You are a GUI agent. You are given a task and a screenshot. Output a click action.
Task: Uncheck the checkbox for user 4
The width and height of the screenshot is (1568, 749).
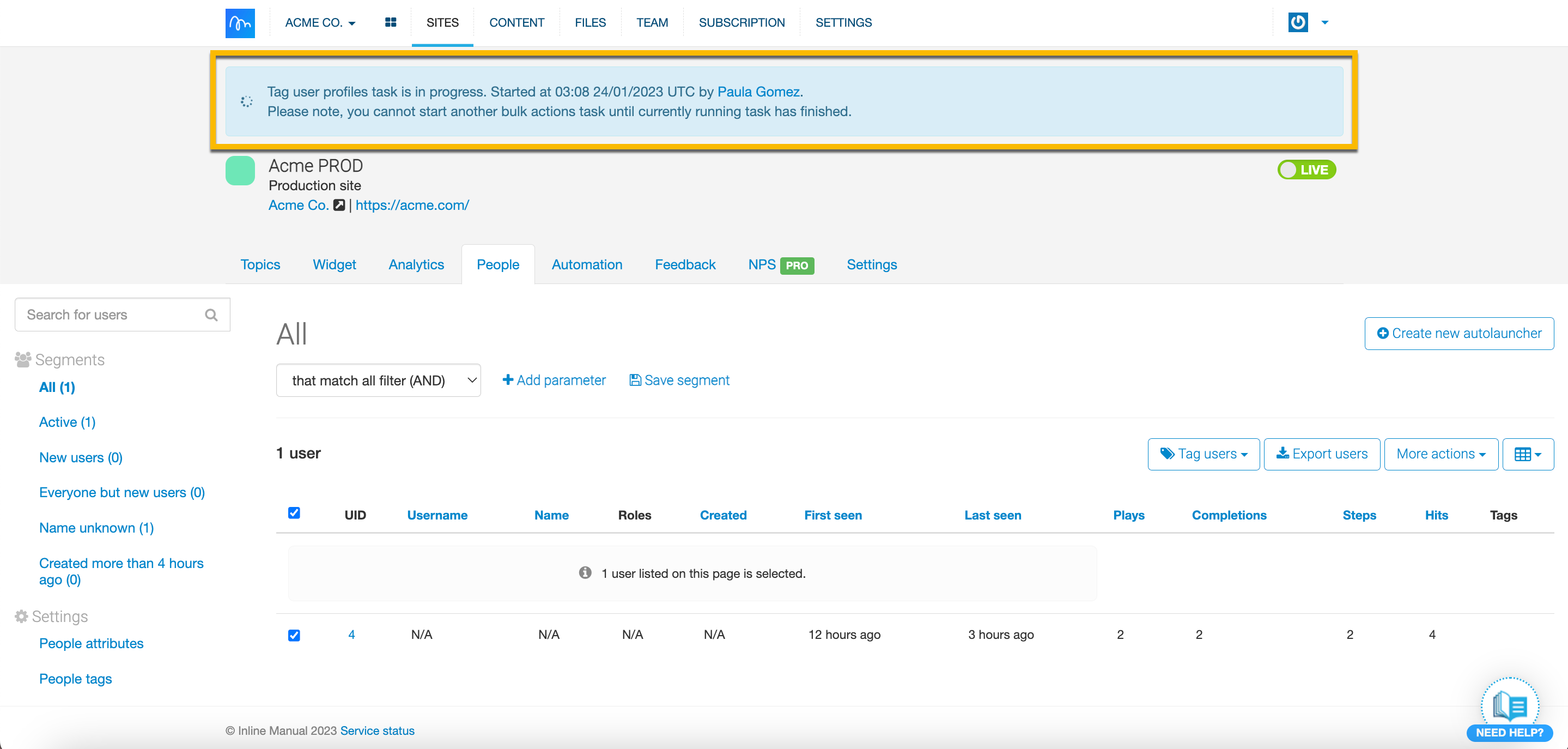click(294, 635)
